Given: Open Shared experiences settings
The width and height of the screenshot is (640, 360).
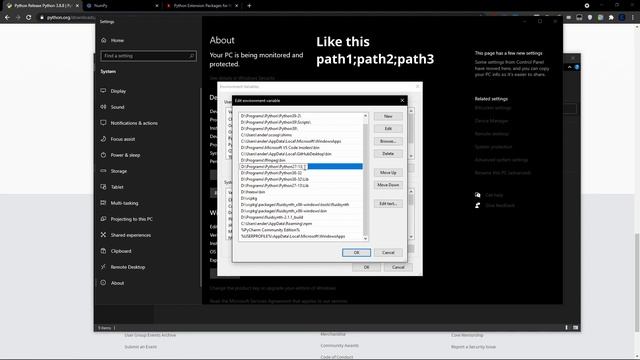Looking at the screenshot, I should coord(131,235).
